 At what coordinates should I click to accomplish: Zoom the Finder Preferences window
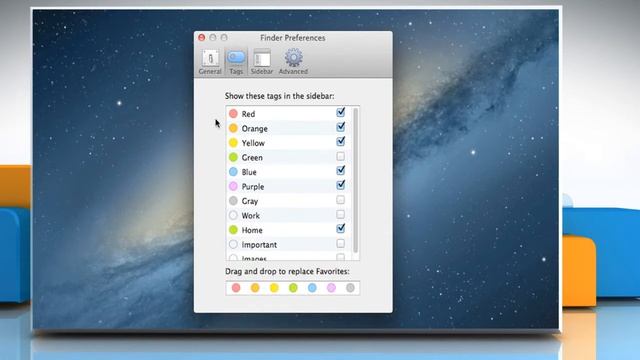point(224,38)
